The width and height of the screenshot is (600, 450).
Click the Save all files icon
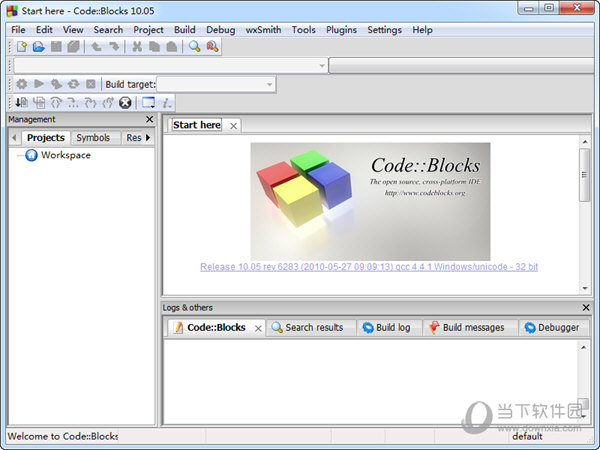pyautogui.click(x=73, y=47)
